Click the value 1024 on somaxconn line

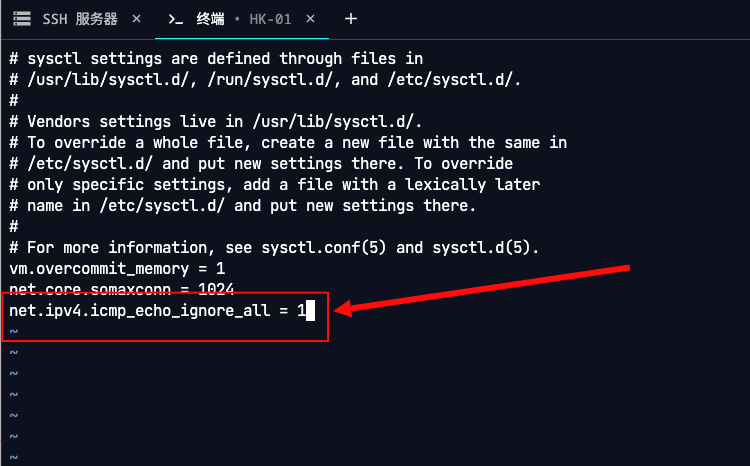click(x=216, y=289)
